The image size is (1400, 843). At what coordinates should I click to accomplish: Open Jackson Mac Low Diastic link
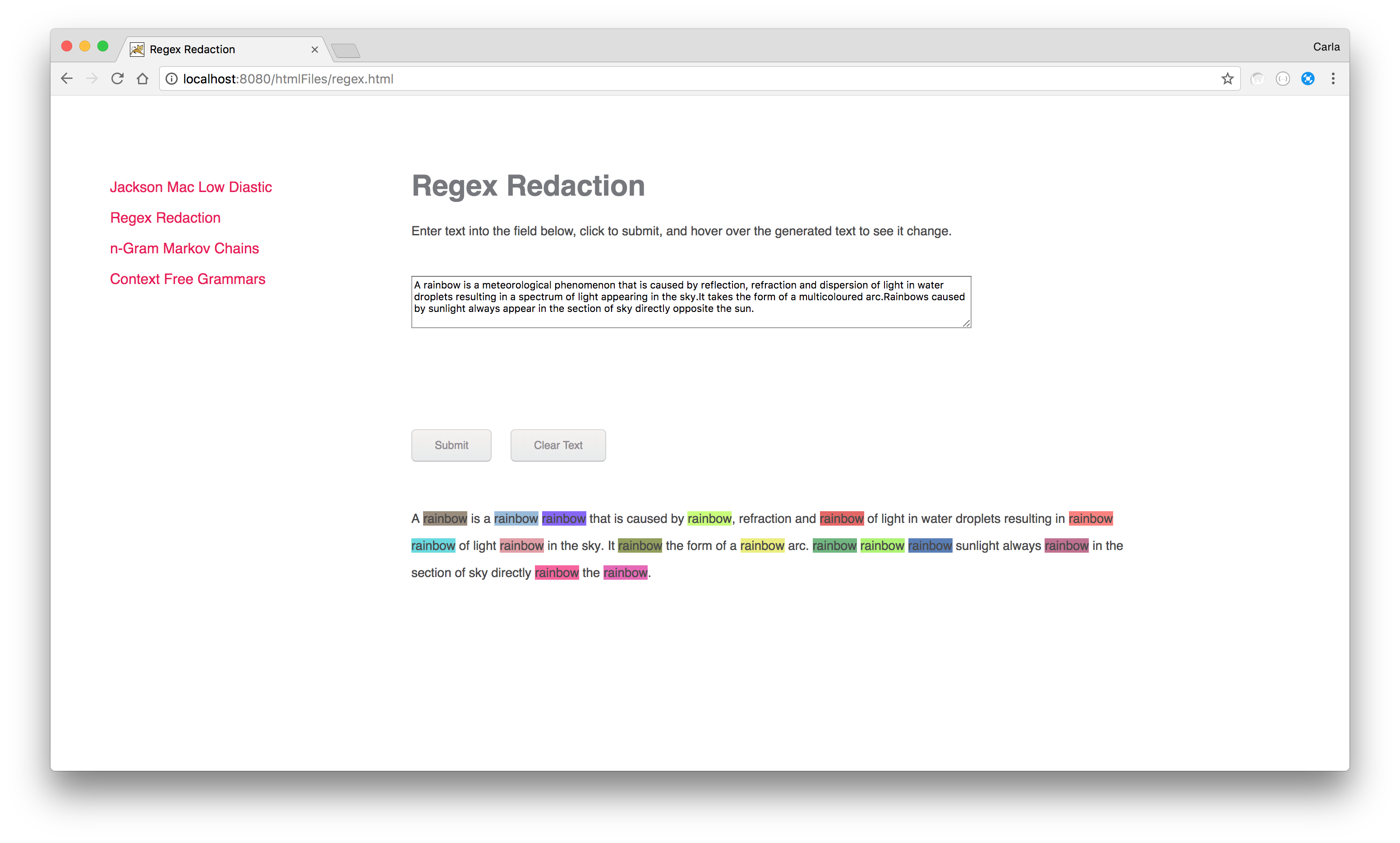(x=191, y=187)
